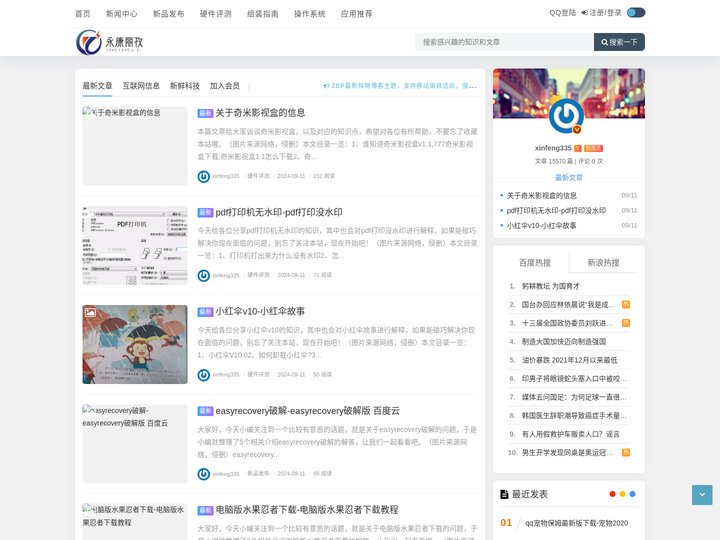Image resolution: width=720 pixels, height=540 pixels.
Task: Open sidebar link 小红伞v10-小红伞故事
Action: click(x=541, y=225)
